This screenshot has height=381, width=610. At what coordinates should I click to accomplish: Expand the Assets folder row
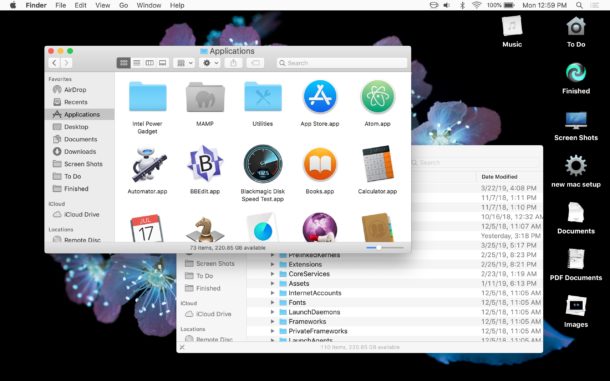[273, 283]
